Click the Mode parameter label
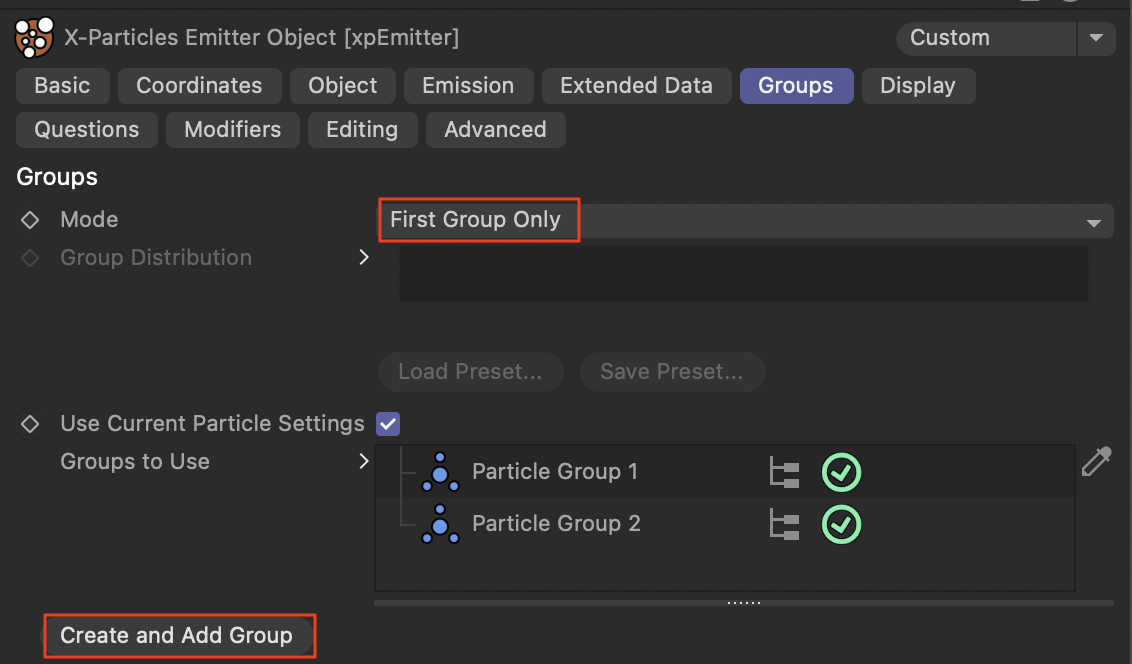The height and width of the screenshot is (664, 1132). pos(90,219)
